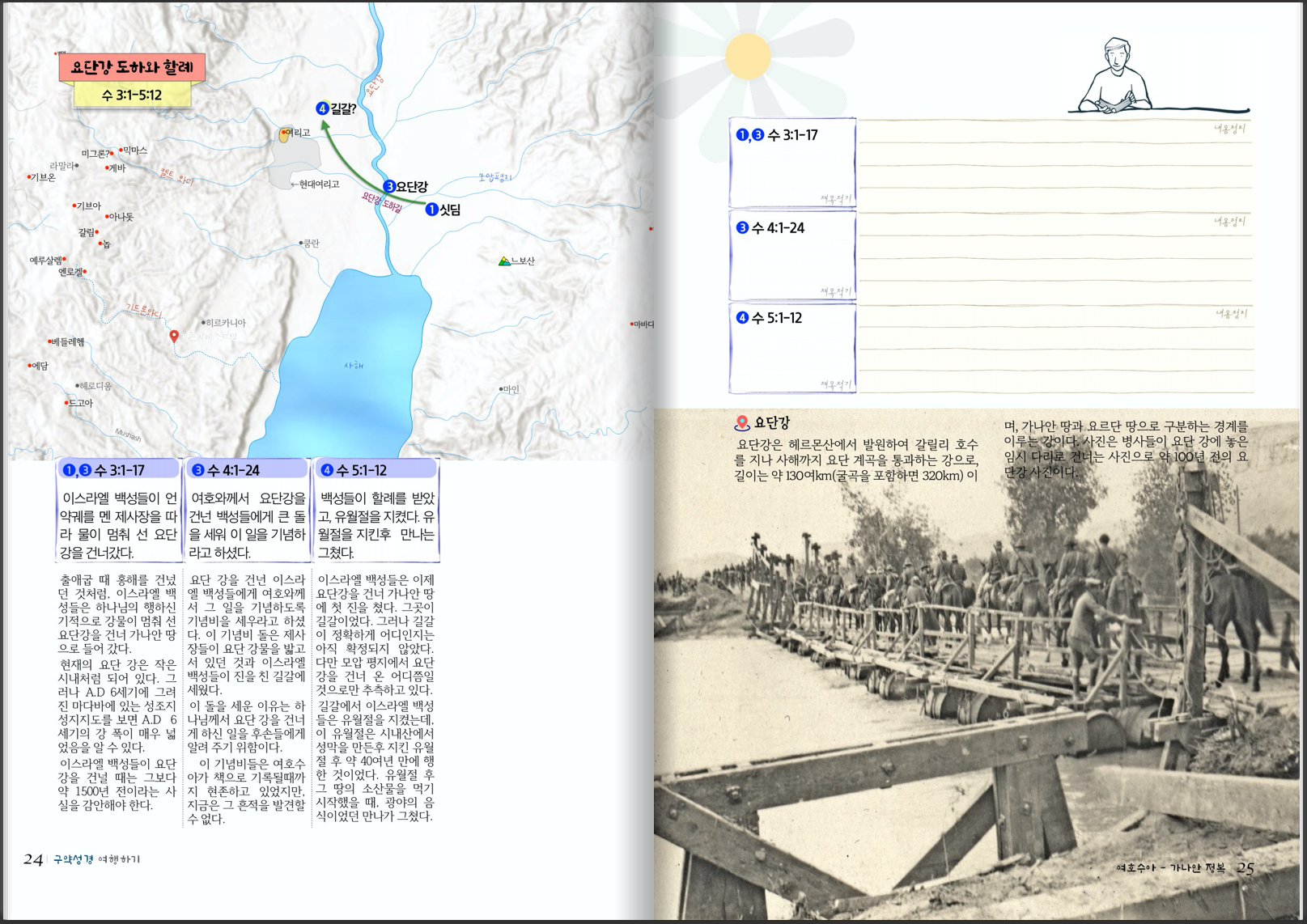Click the 엔로겔 map label

tap(70, 273)
